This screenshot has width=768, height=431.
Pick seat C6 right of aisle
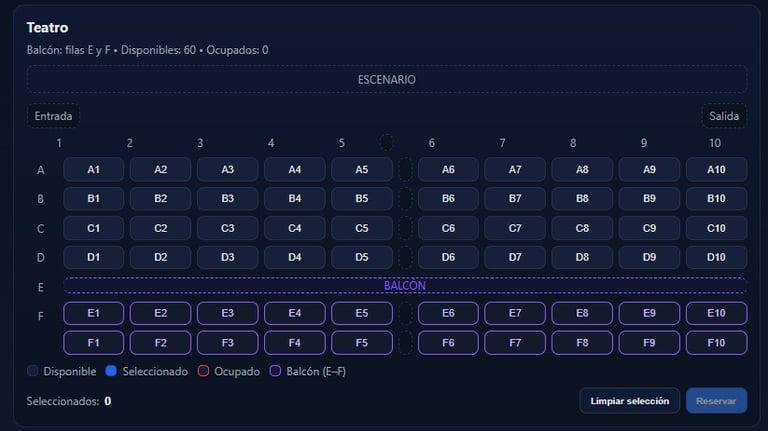pyautogui.click(x=448, y=228)
